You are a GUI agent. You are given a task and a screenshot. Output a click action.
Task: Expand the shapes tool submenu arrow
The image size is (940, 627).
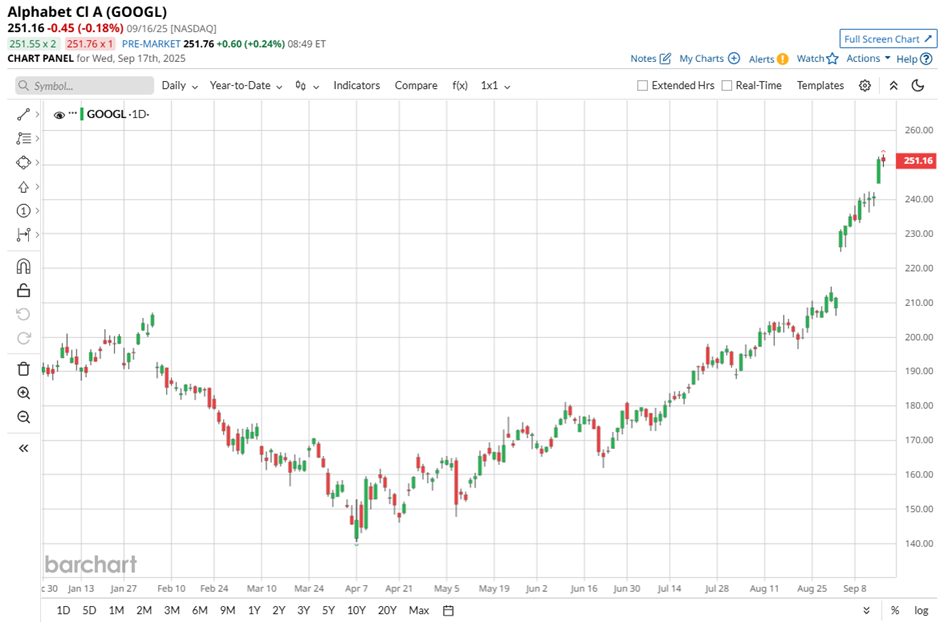(x=37, y=162)
